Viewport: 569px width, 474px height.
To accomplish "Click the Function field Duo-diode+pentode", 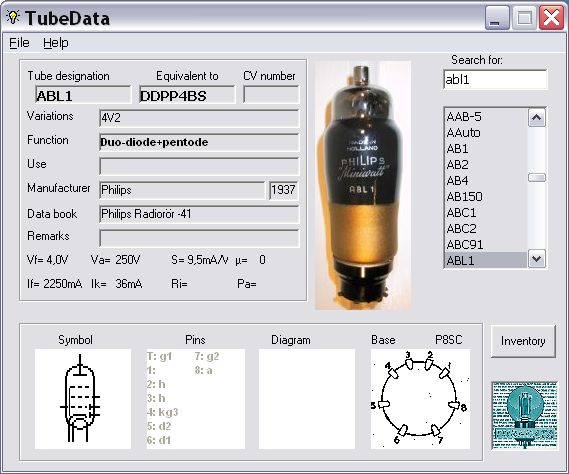I will (x=199, y=142).
